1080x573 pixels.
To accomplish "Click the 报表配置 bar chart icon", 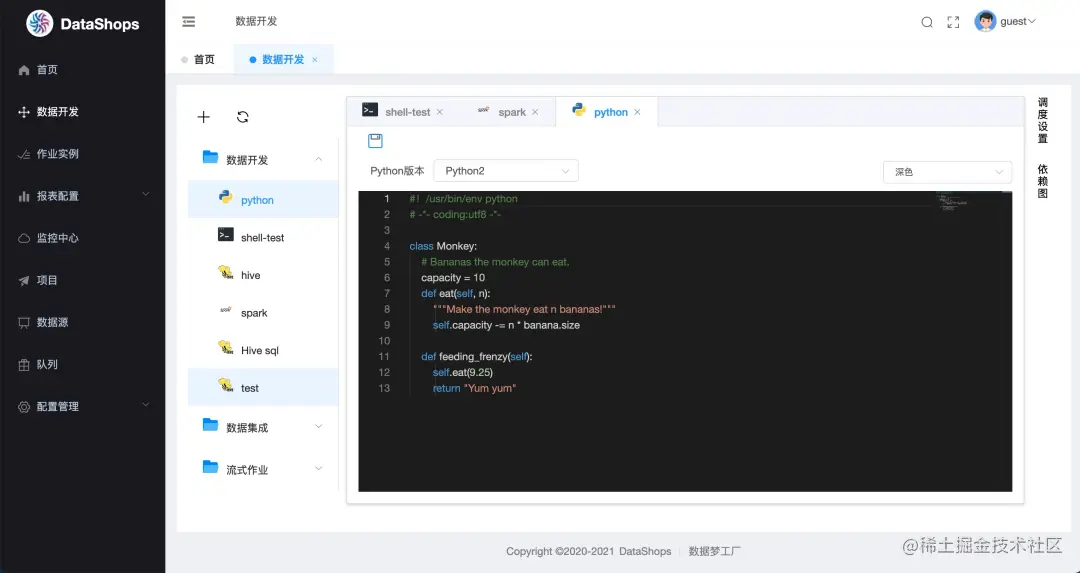I will pyautogui.click(x=24, y=196).
